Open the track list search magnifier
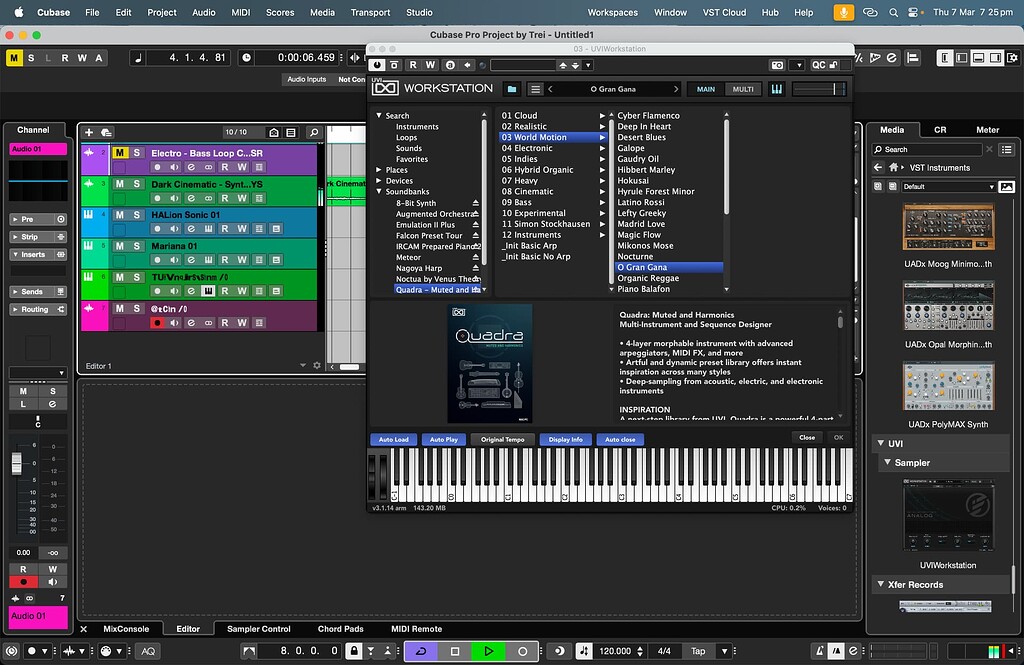This screenshot has width=1024, height=665. click(x=314, y=132)
